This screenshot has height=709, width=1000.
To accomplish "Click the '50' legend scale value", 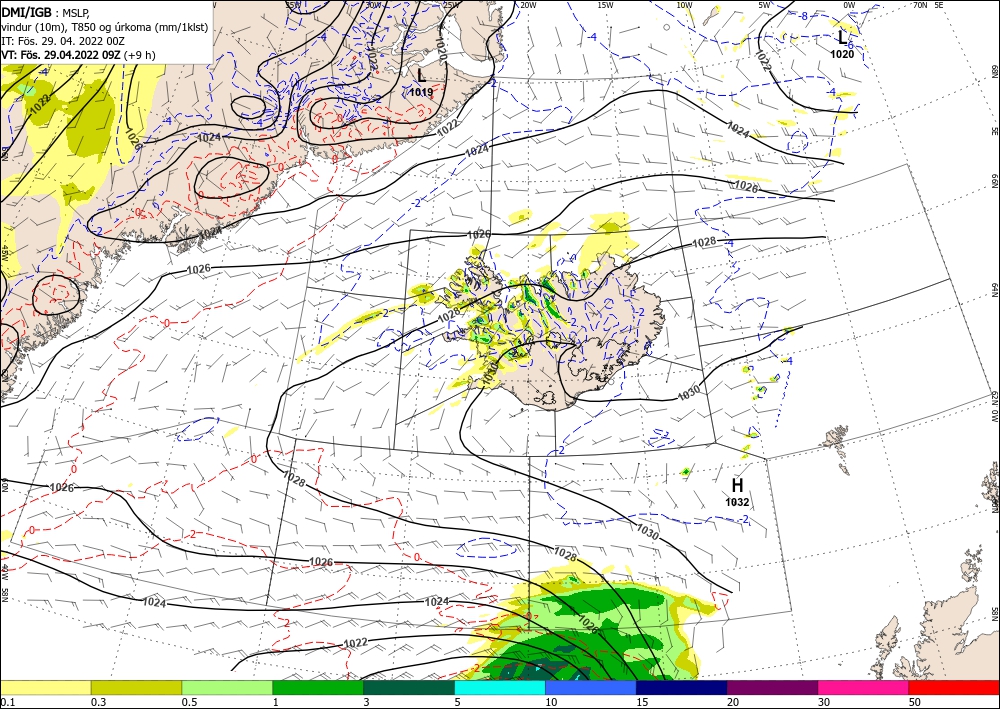I will coord(915,702).
